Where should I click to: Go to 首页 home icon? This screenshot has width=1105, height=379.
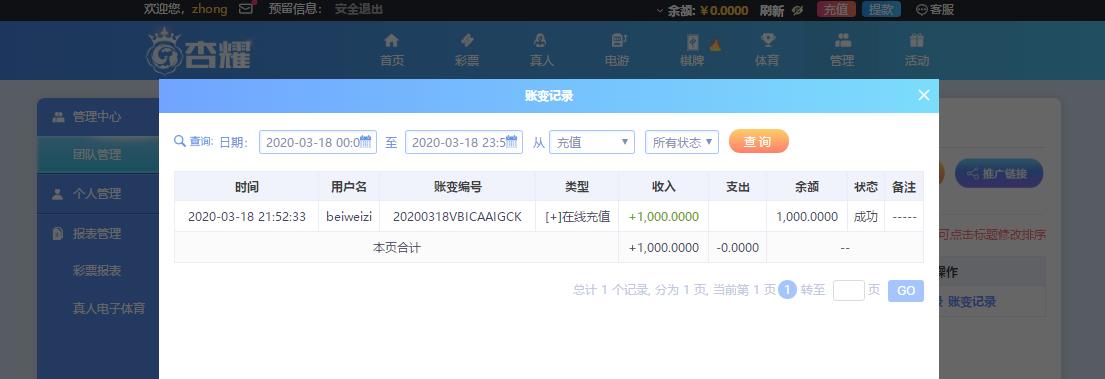coord(392,41)
